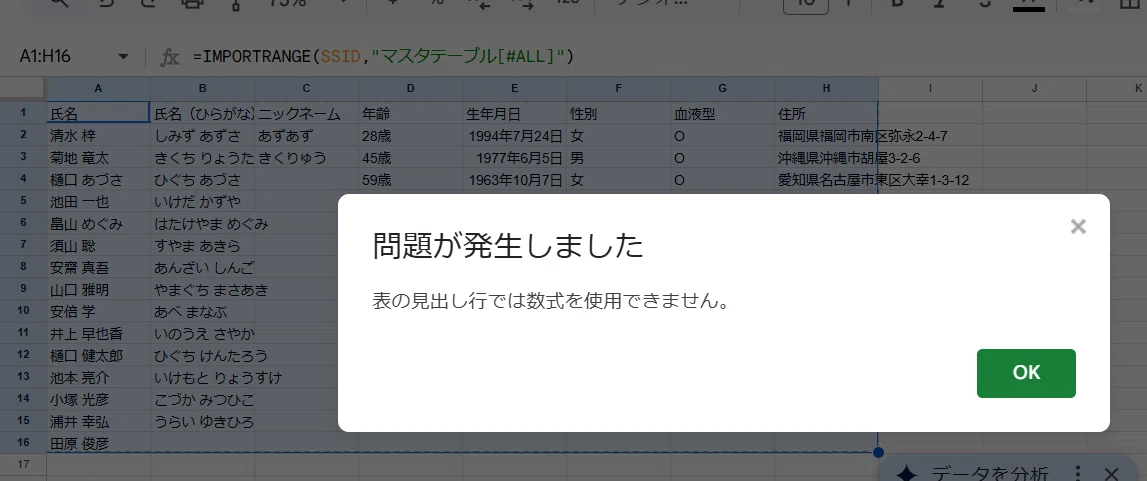Image resolution: width=1147 pixels, height=481 pixels.
Task: Click the 年齢 header cell
Action: pyautogui.click(x=410, y=113)
